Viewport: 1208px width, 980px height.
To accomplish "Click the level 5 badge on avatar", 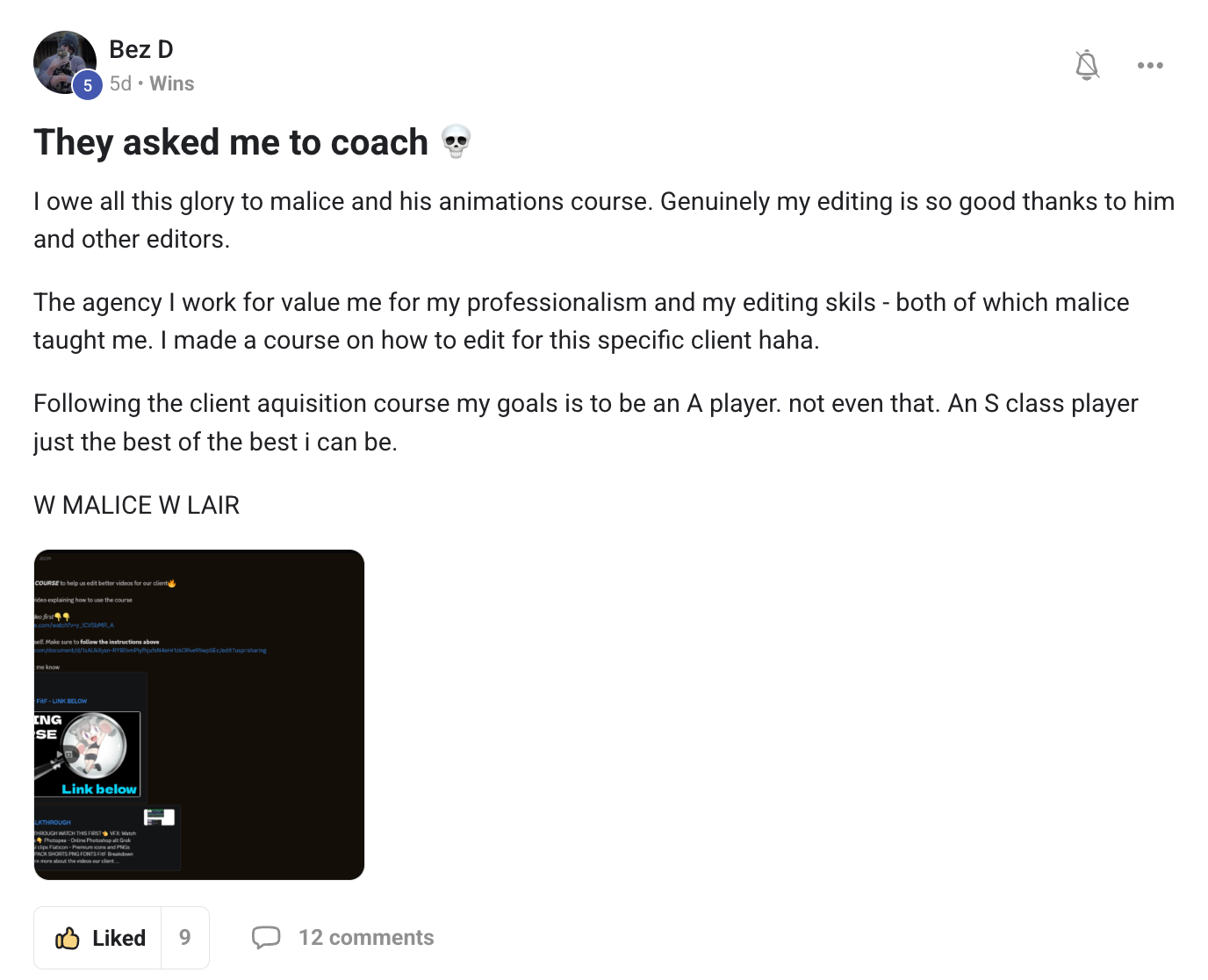I will (87, 85).
